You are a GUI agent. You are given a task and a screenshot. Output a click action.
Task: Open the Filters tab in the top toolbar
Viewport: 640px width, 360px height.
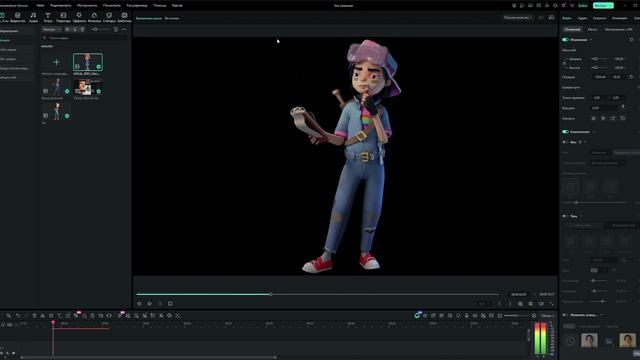click(94, 17)
